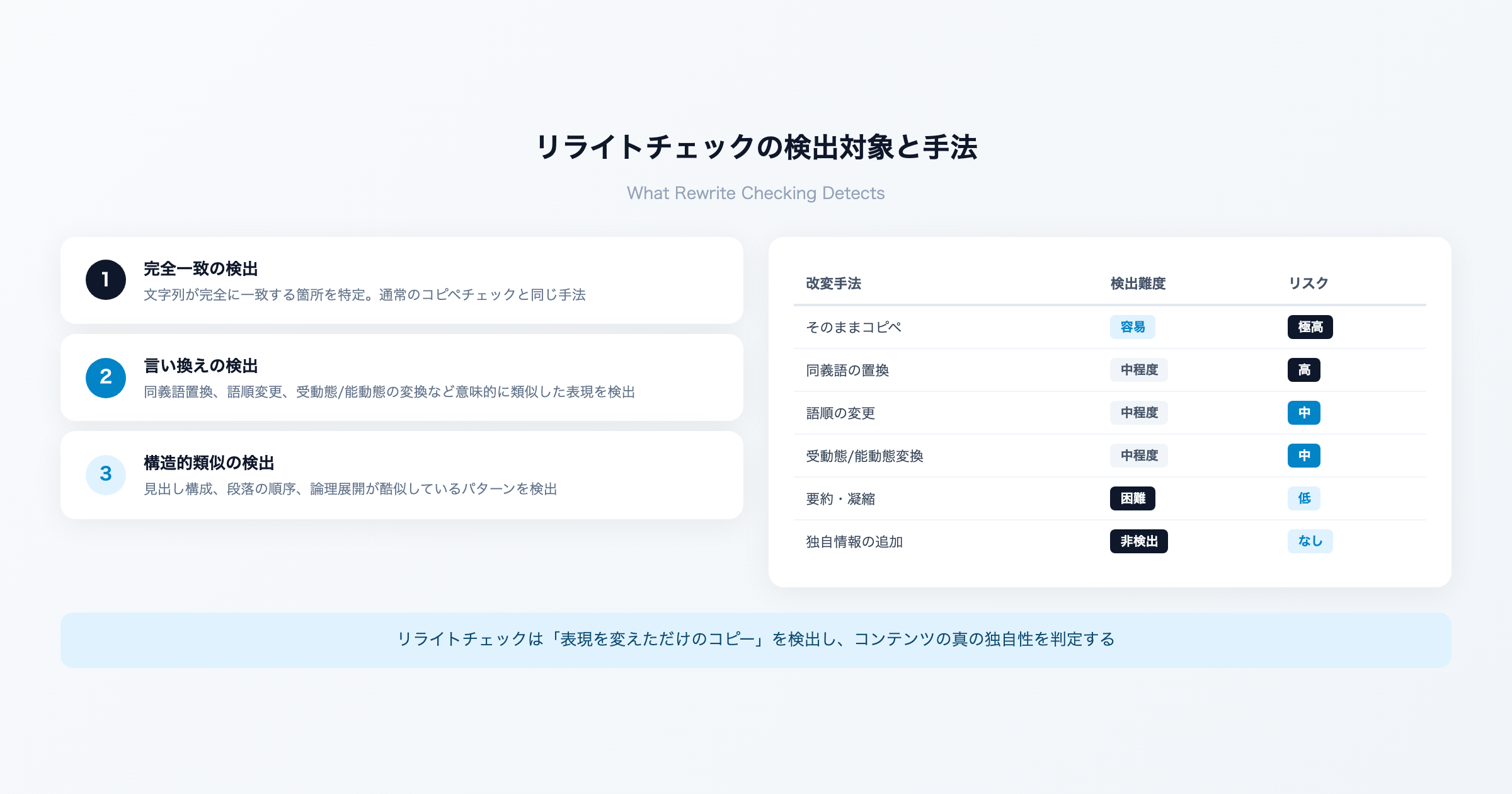Screen dimensions: 1512x794
Task: Click the 改変手法 column header
Action: tap(833, 284)
